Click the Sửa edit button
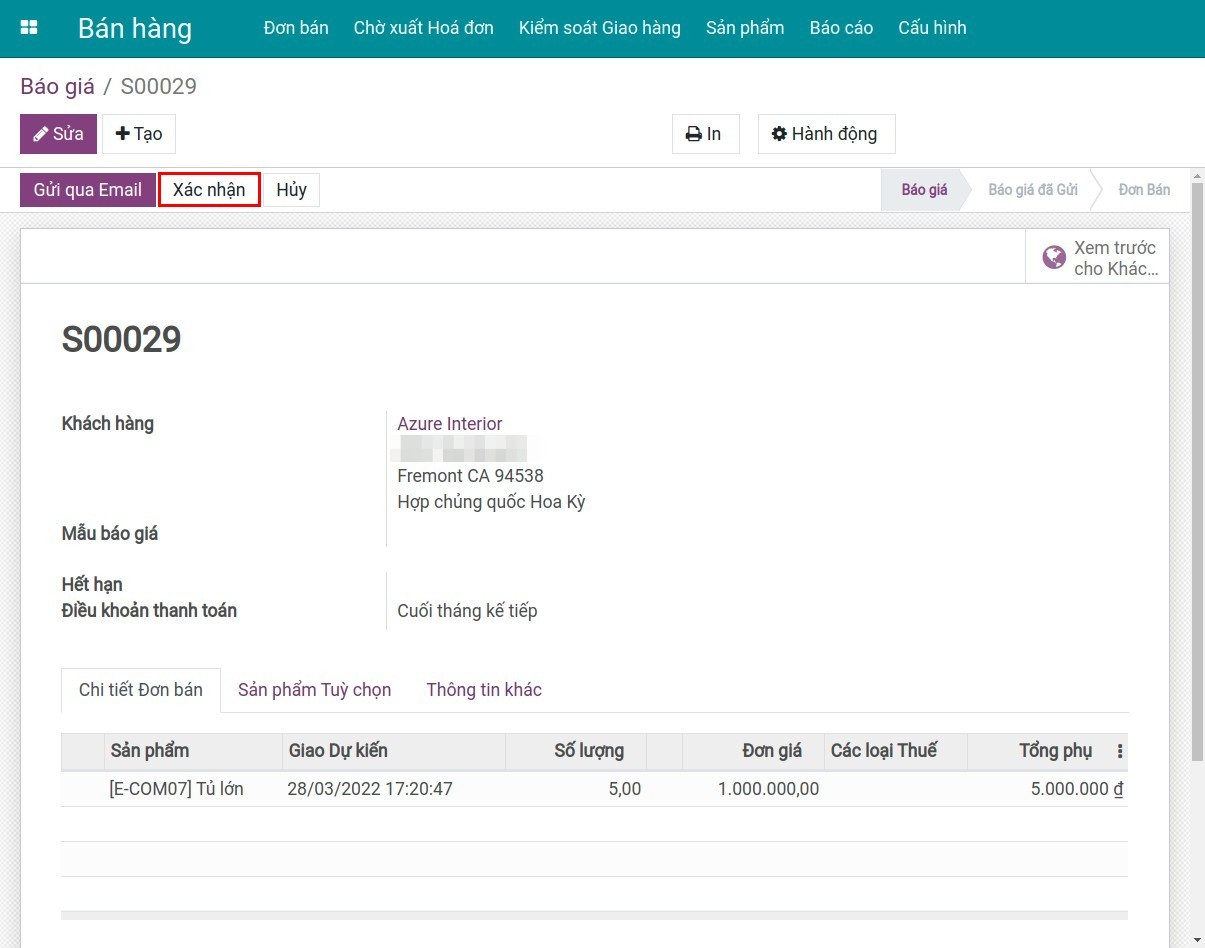The width and height of the screenshot is (1205, 948). (58, 134)
